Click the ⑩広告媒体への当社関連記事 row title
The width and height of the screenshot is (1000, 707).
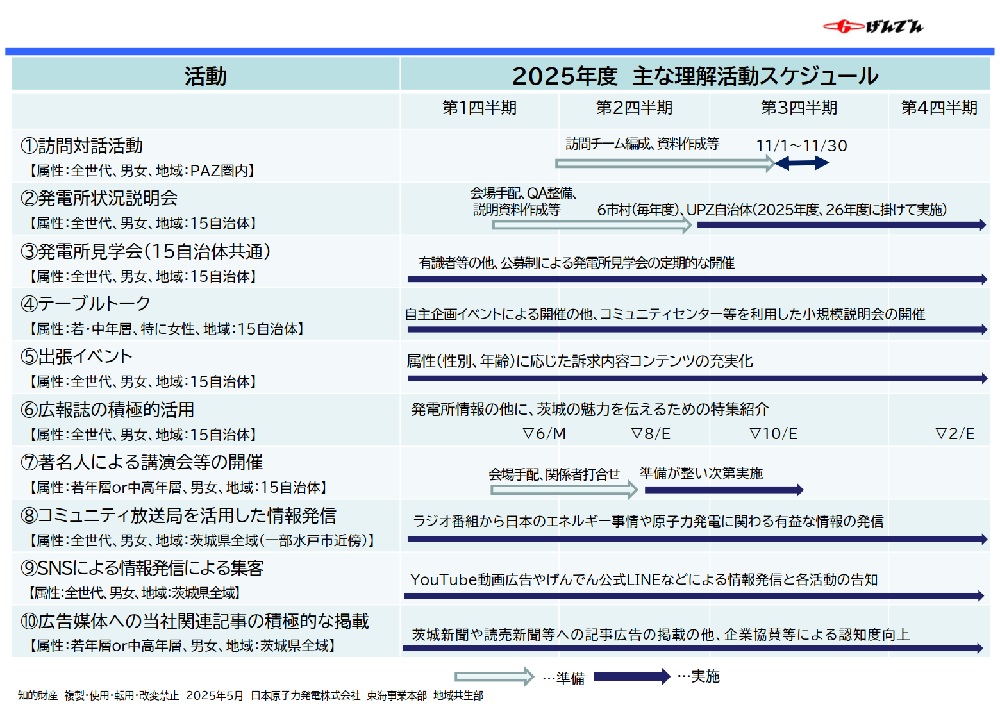(x=195, y=621)
